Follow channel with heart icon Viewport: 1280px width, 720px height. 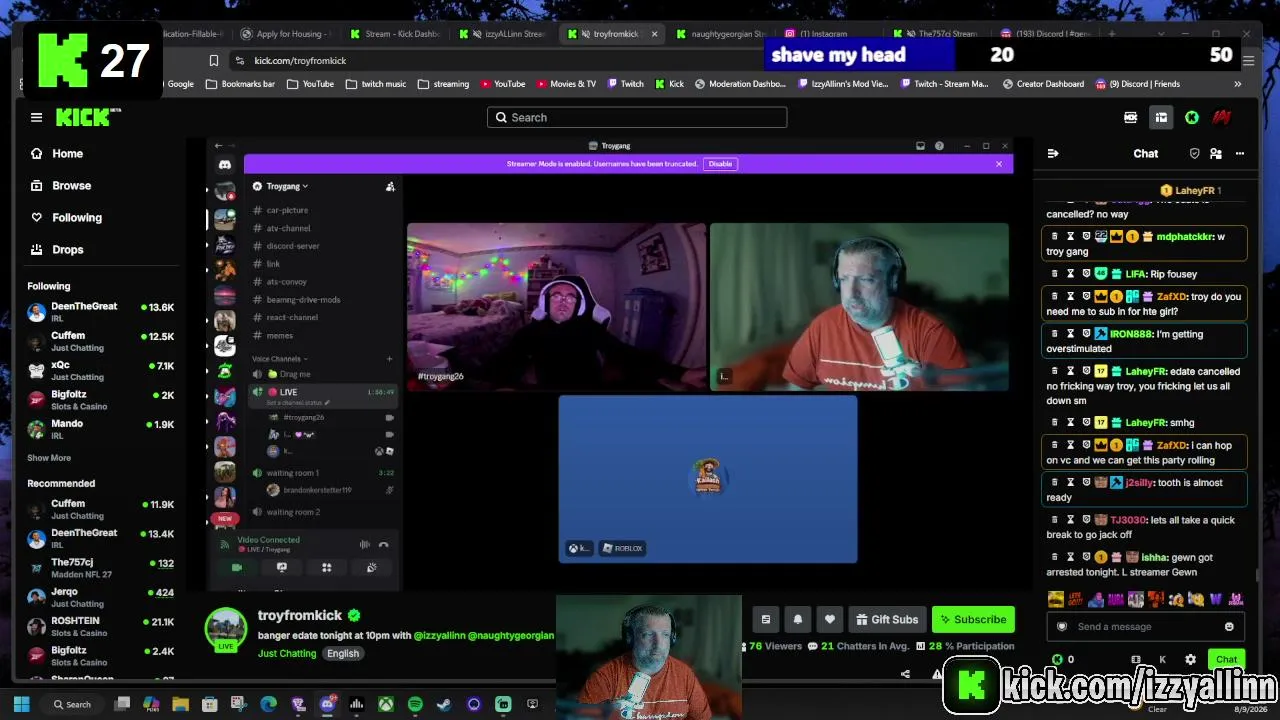coord(830,619)
